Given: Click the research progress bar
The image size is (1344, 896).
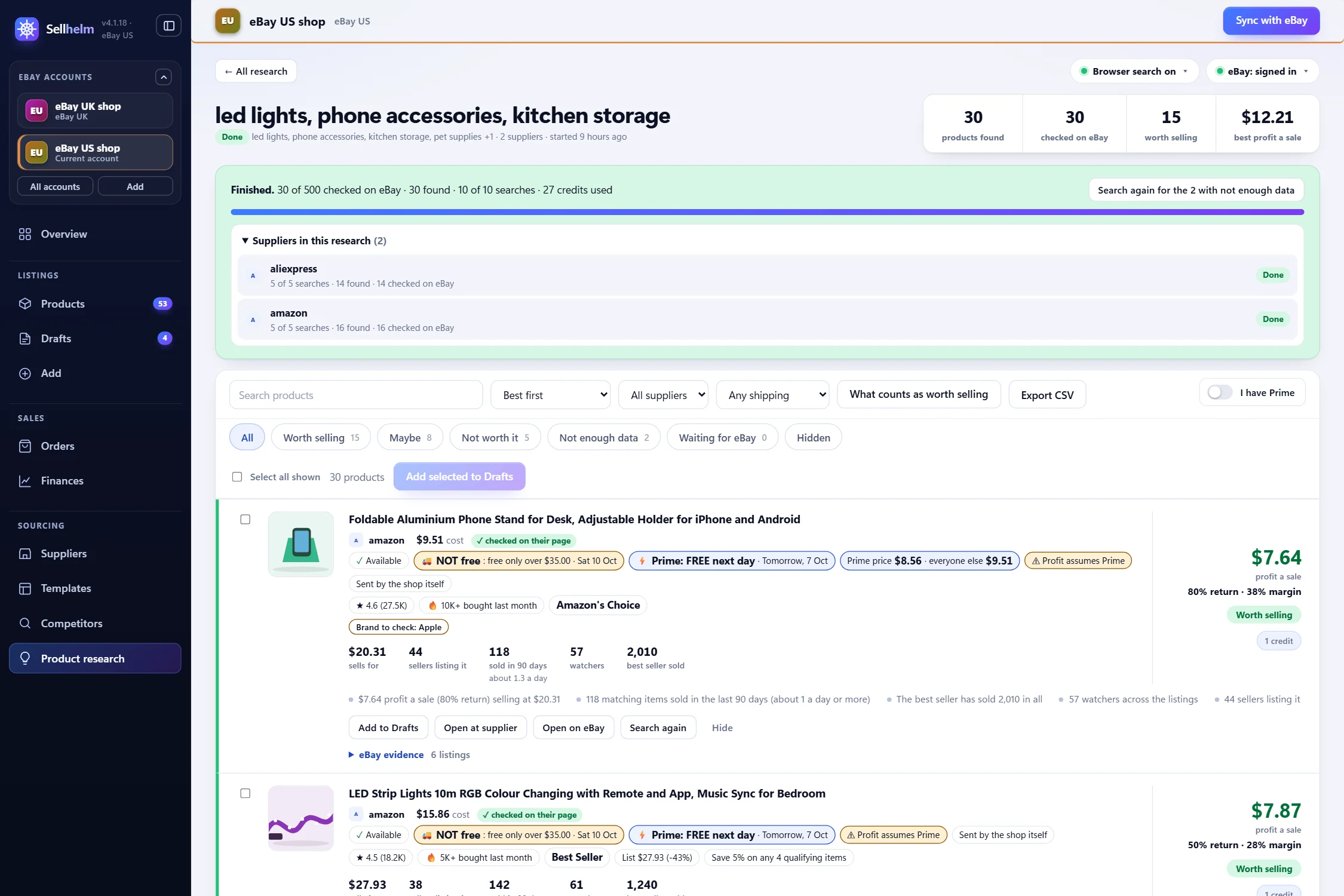Looking at the screenshot, I should point(767,212).
